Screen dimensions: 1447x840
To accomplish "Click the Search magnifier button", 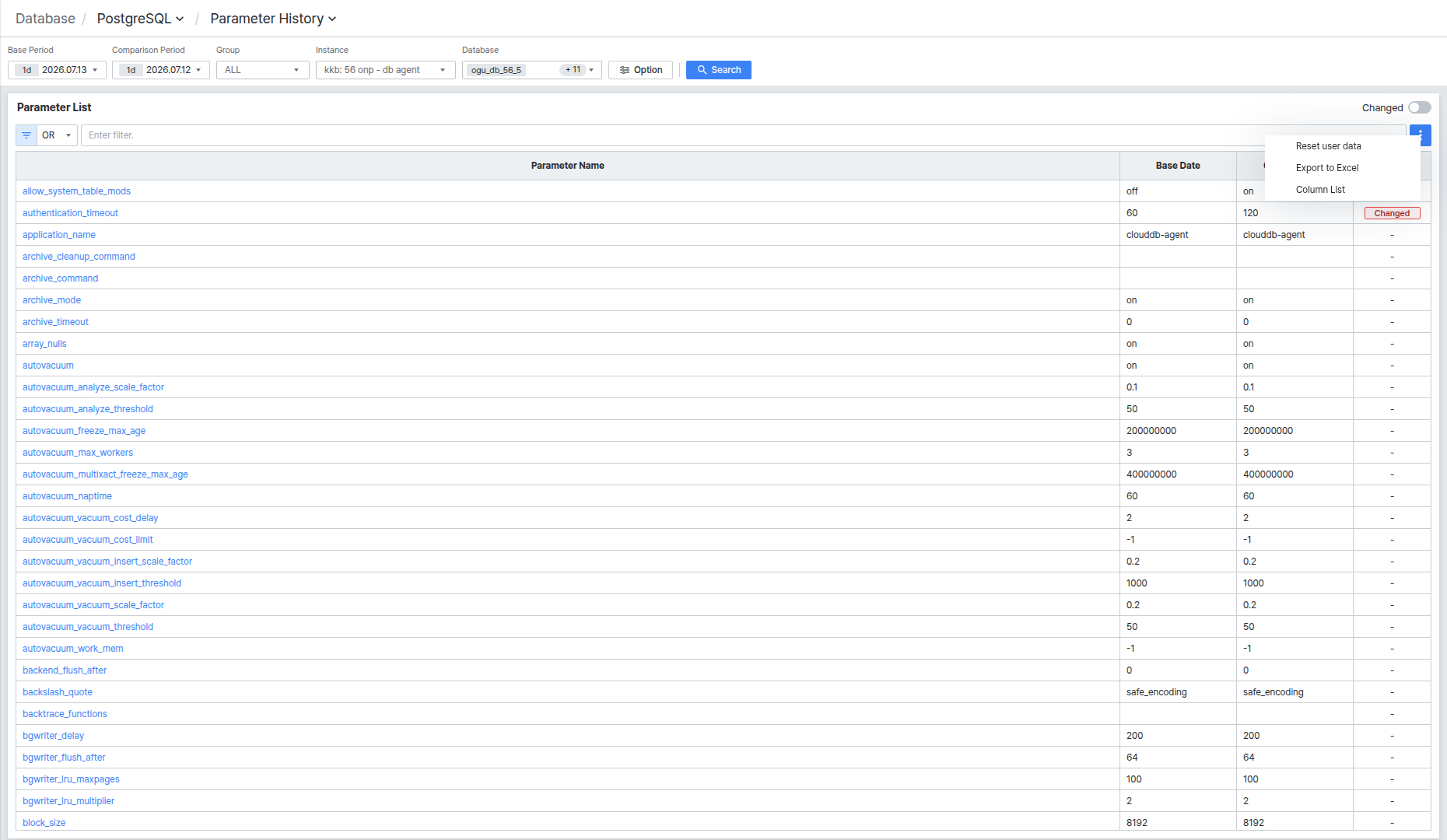I will point(719,70).
